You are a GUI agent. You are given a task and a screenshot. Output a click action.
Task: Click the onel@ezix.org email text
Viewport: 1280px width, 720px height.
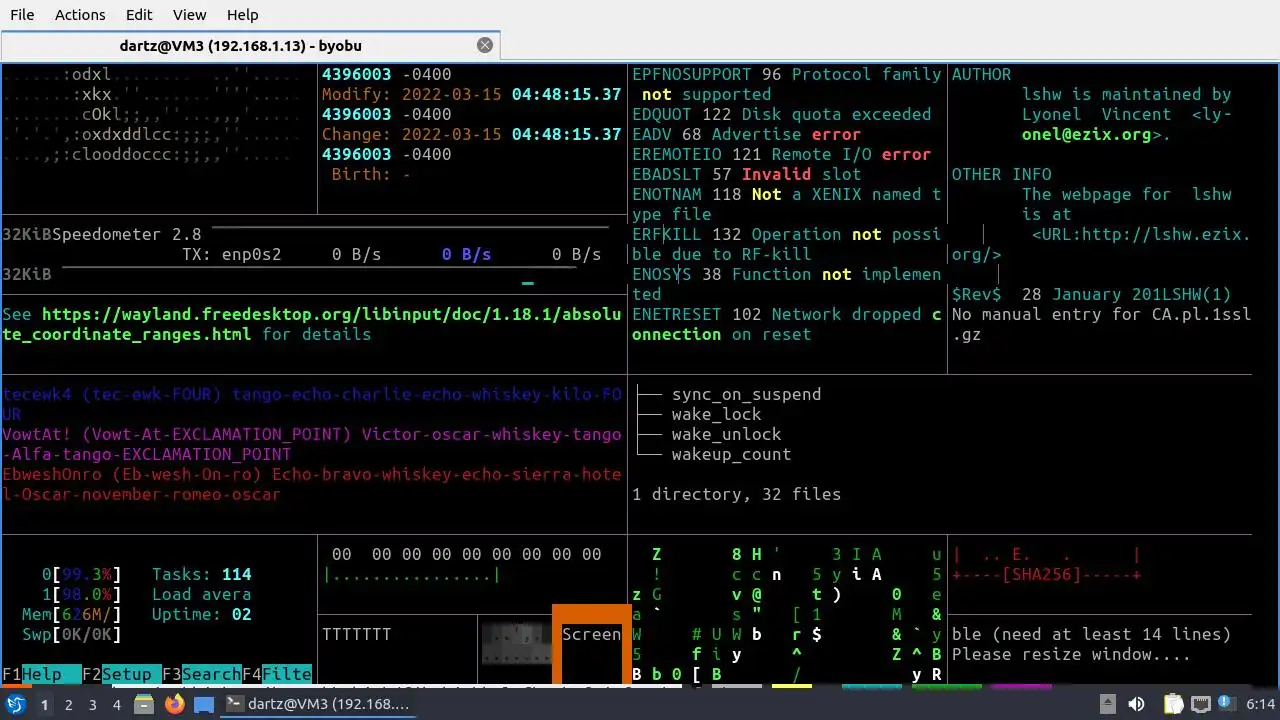pyautogui.click(x=1086, y=134)
